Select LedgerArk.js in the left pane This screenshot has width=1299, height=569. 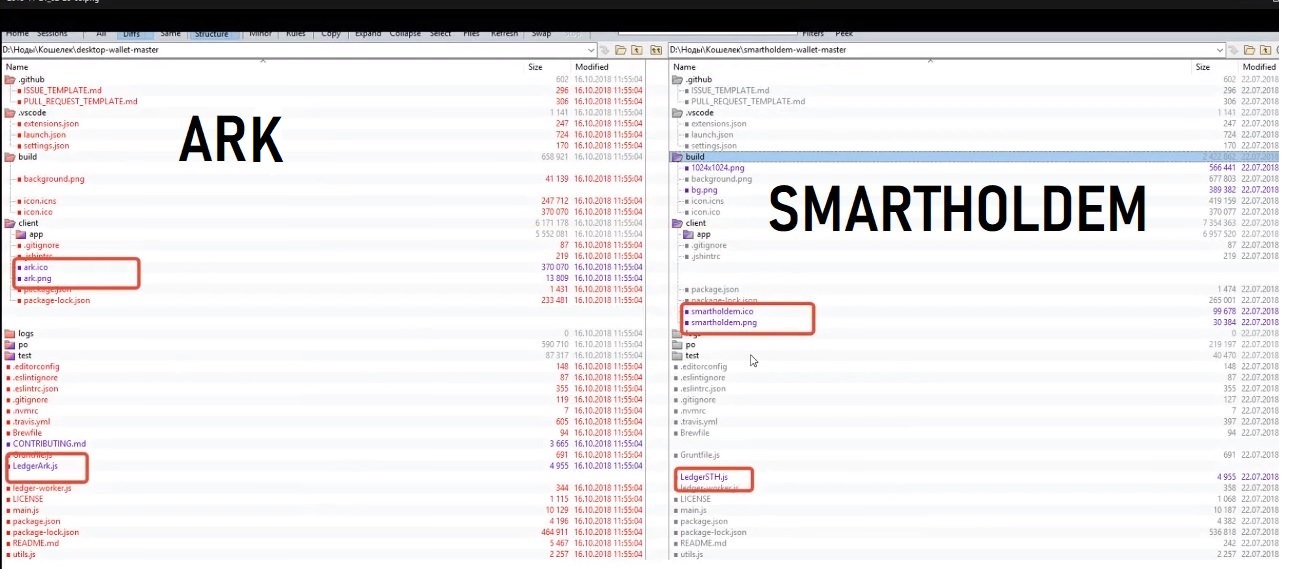coord(36,465)
